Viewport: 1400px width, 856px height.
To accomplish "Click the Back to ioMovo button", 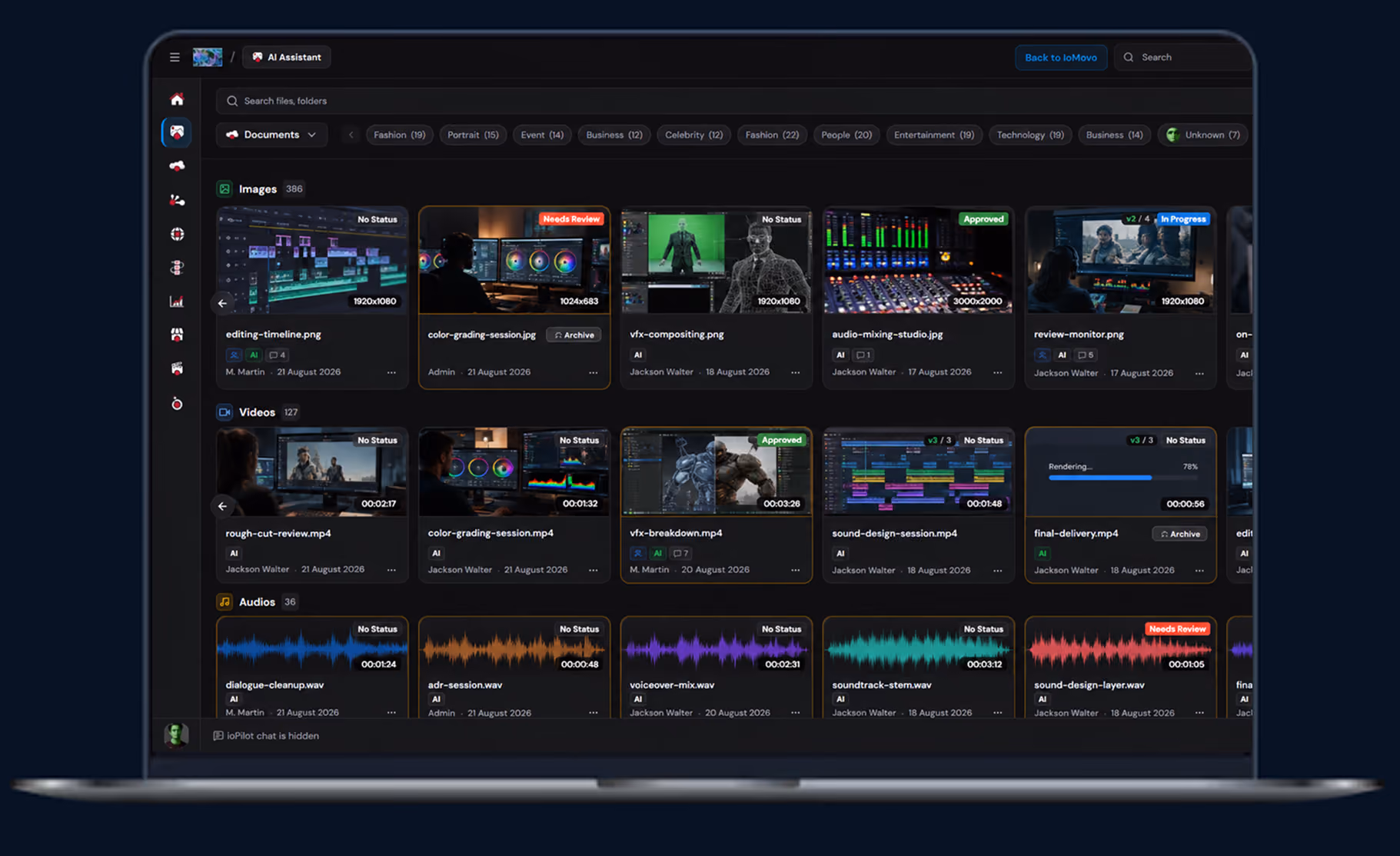I will coord(1061,58).
